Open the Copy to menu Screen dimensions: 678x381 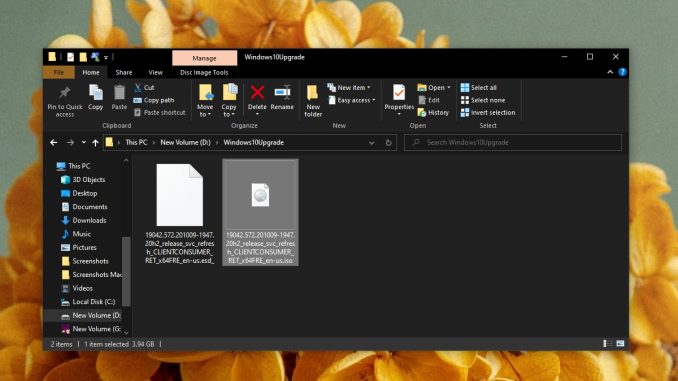[229, 101]
